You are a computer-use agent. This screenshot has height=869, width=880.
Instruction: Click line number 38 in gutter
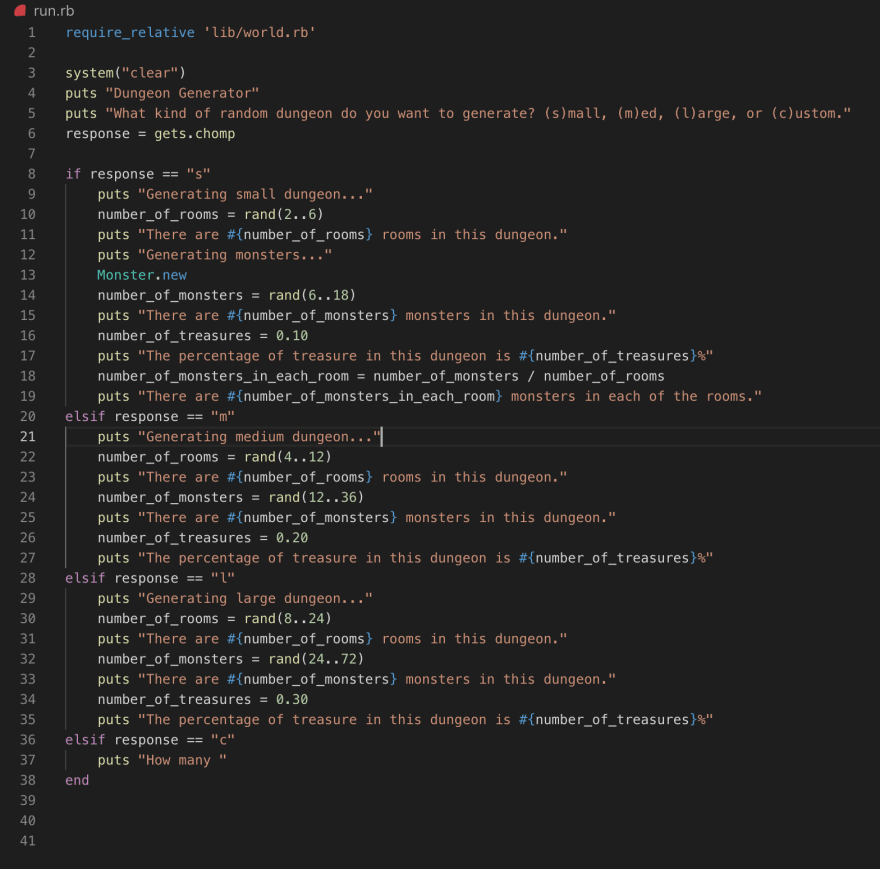[x=28, y=780]
